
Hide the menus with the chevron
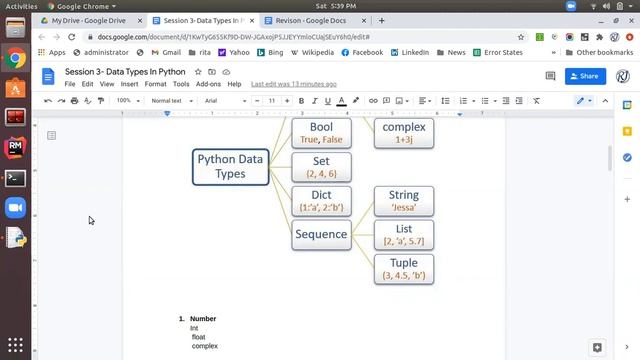(605, 101)
